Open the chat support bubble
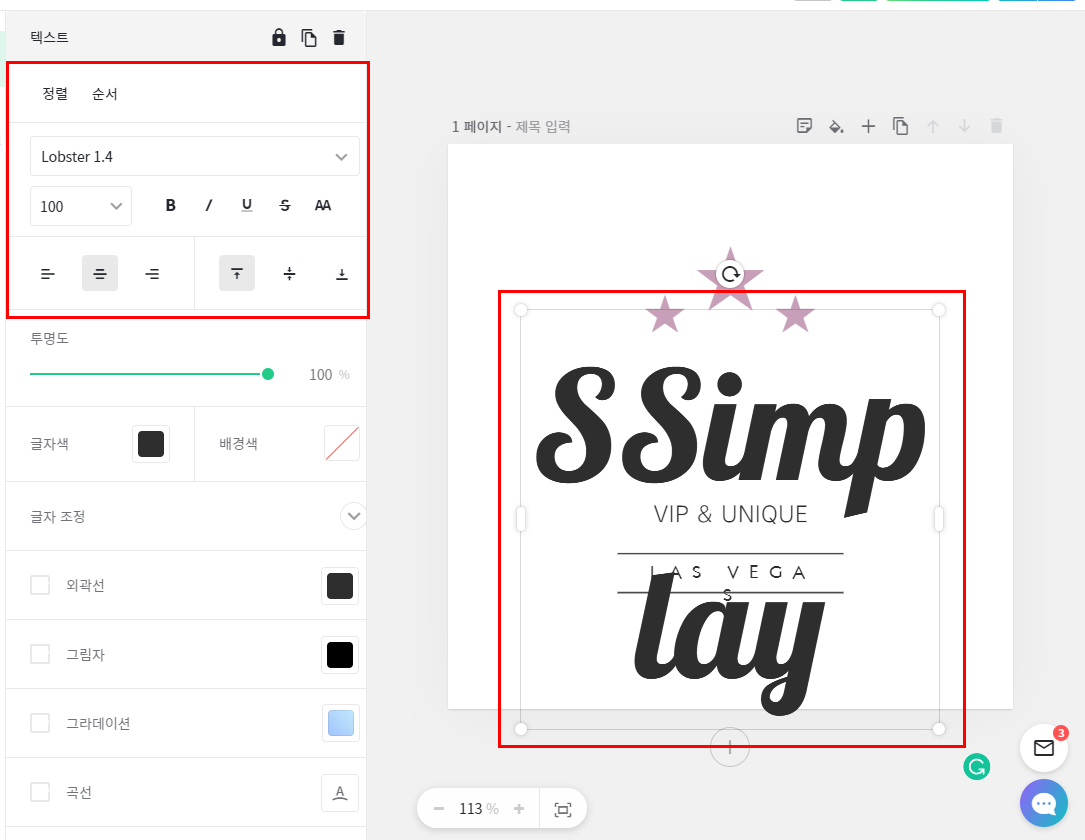 pyautogui.click(x=1043, y=803)
